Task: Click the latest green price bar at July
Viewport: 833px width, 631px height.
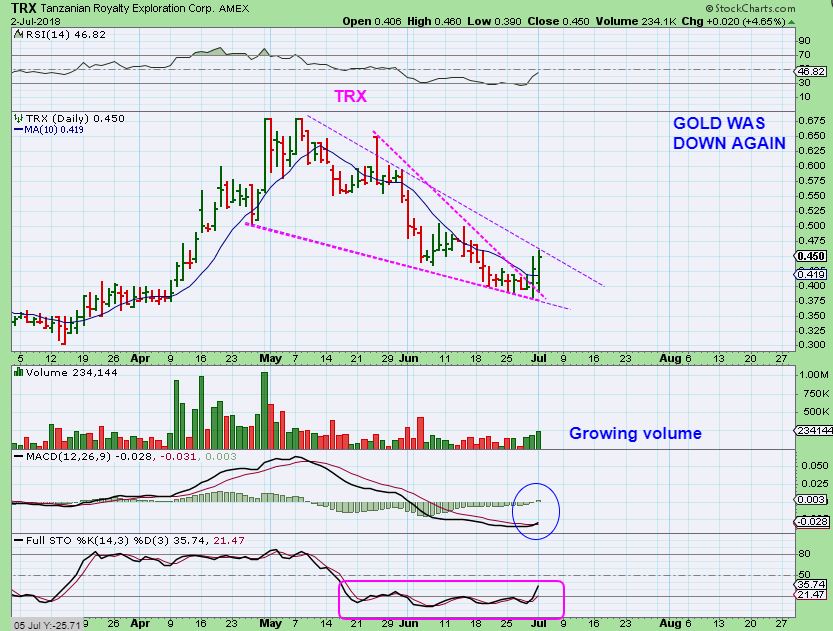Action: [x=539, y=269]
